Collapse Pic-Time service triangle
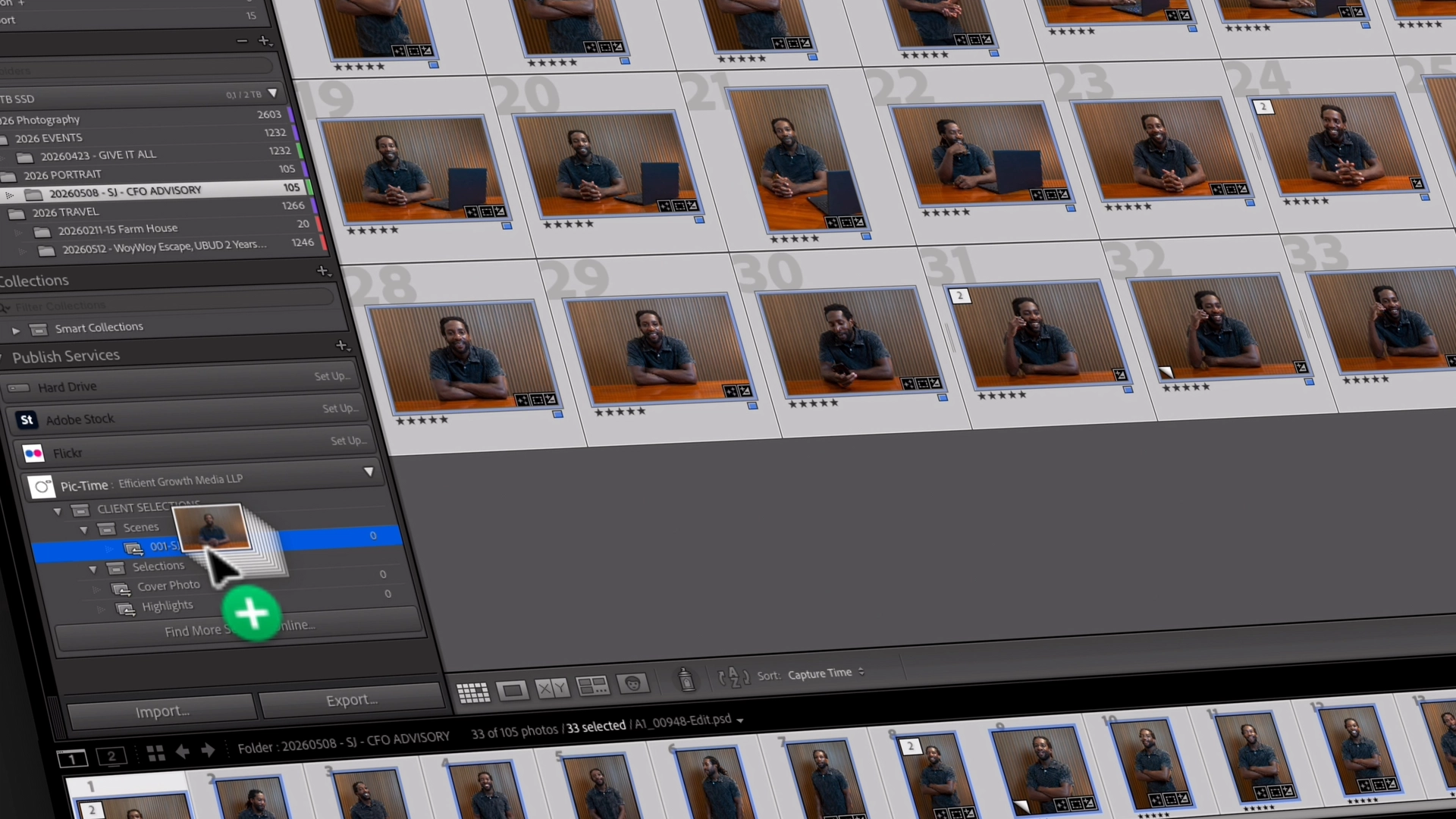Screen dimensions: 1456x819 [369, 472]
